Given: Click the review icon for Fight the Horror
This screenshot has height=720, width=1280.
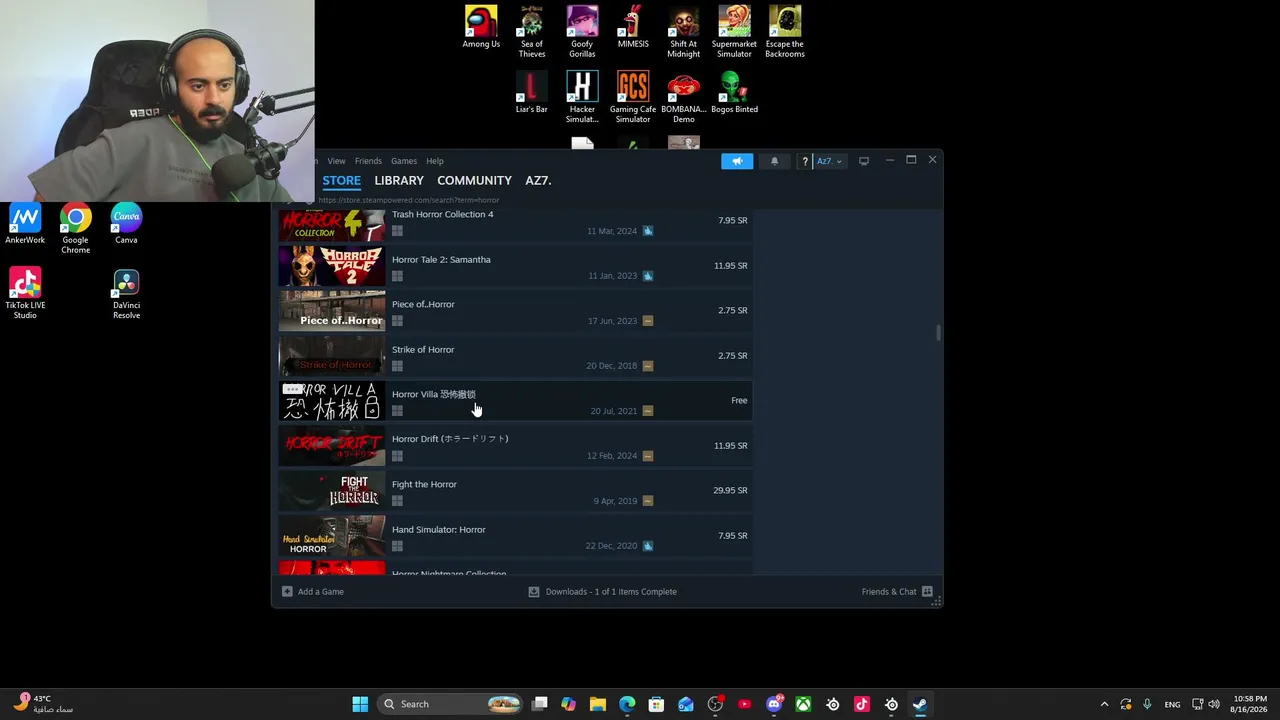Looking at the screenshot, I should 648,501.
